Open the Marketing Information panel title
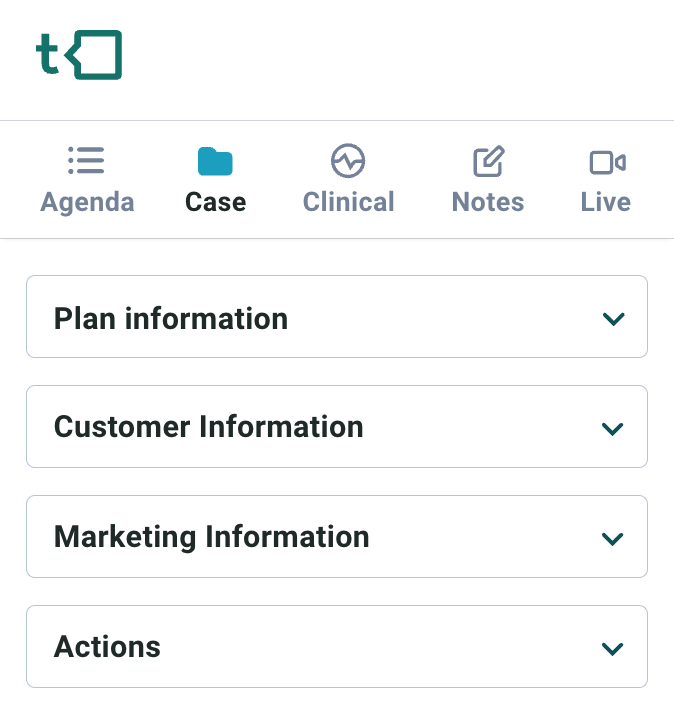This screenshot has width=674, height=720. [x=212, y=536]
